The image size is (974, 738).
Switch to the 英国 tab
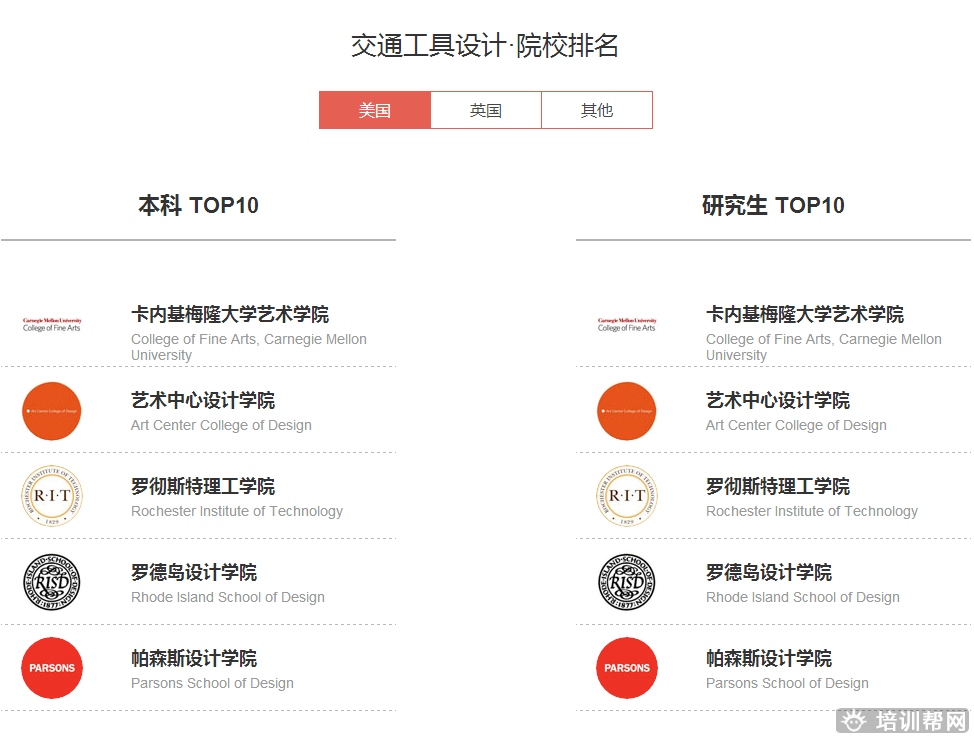[x=486, y=110]
